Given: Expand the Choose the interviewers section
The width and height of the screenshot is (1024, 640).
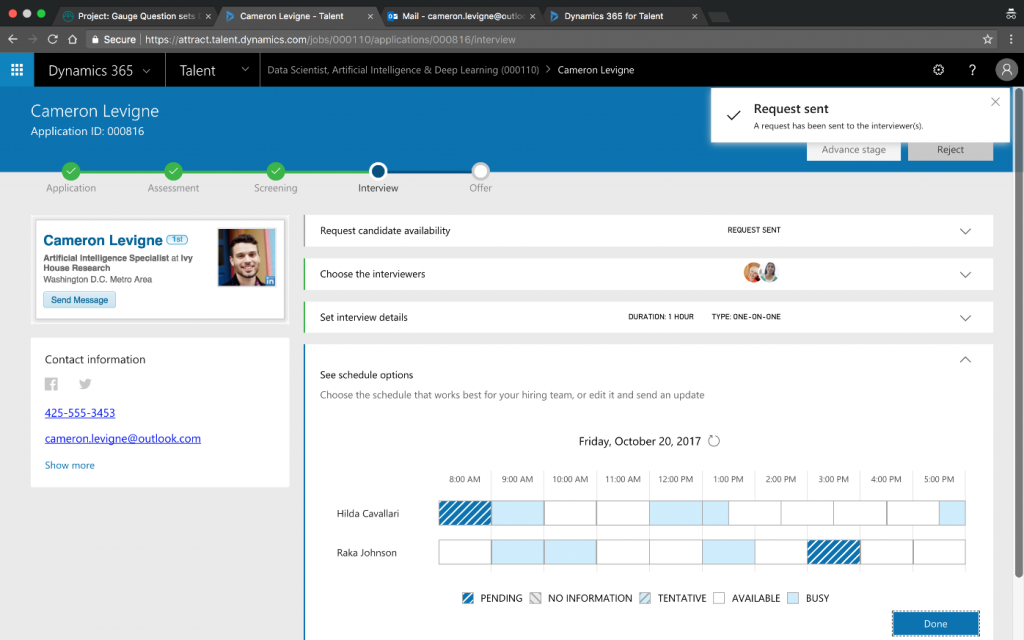Looking at the screenshot, I should (x=965, y=274).
